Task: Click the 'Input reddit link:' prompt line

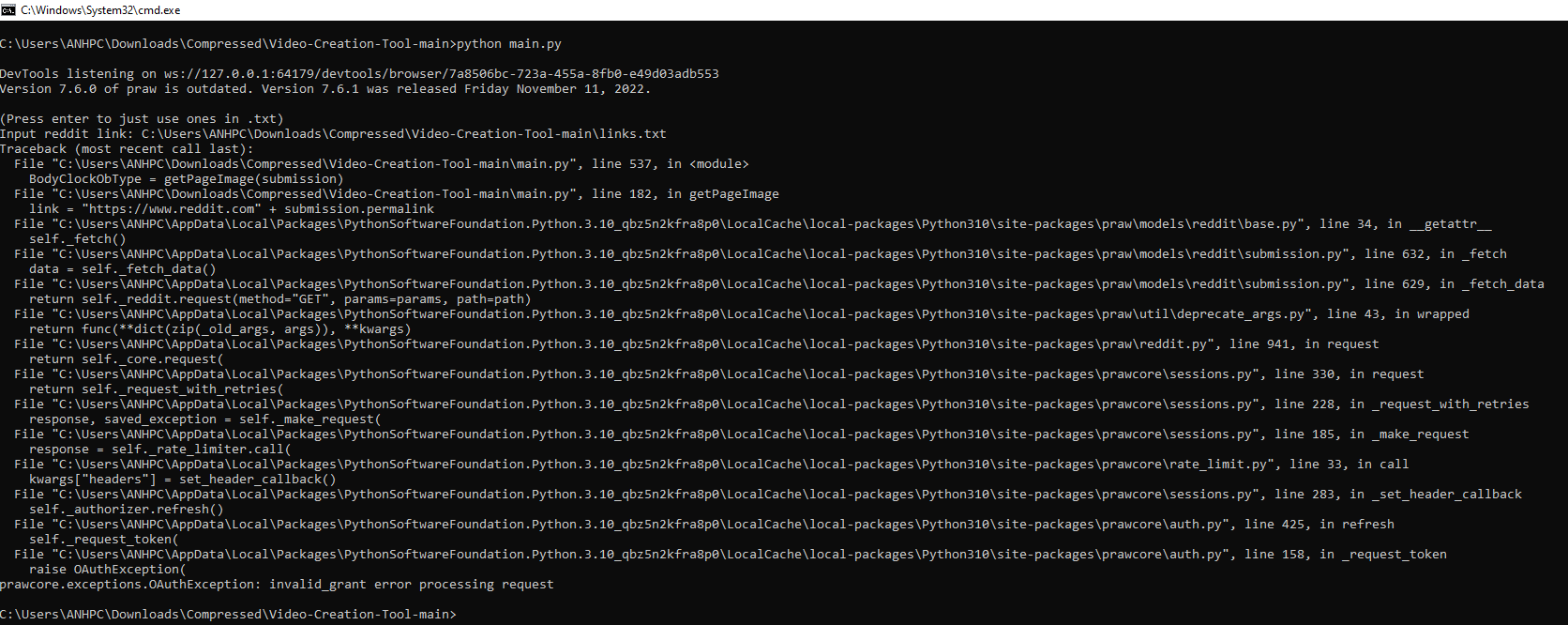Action: (333, 134)
